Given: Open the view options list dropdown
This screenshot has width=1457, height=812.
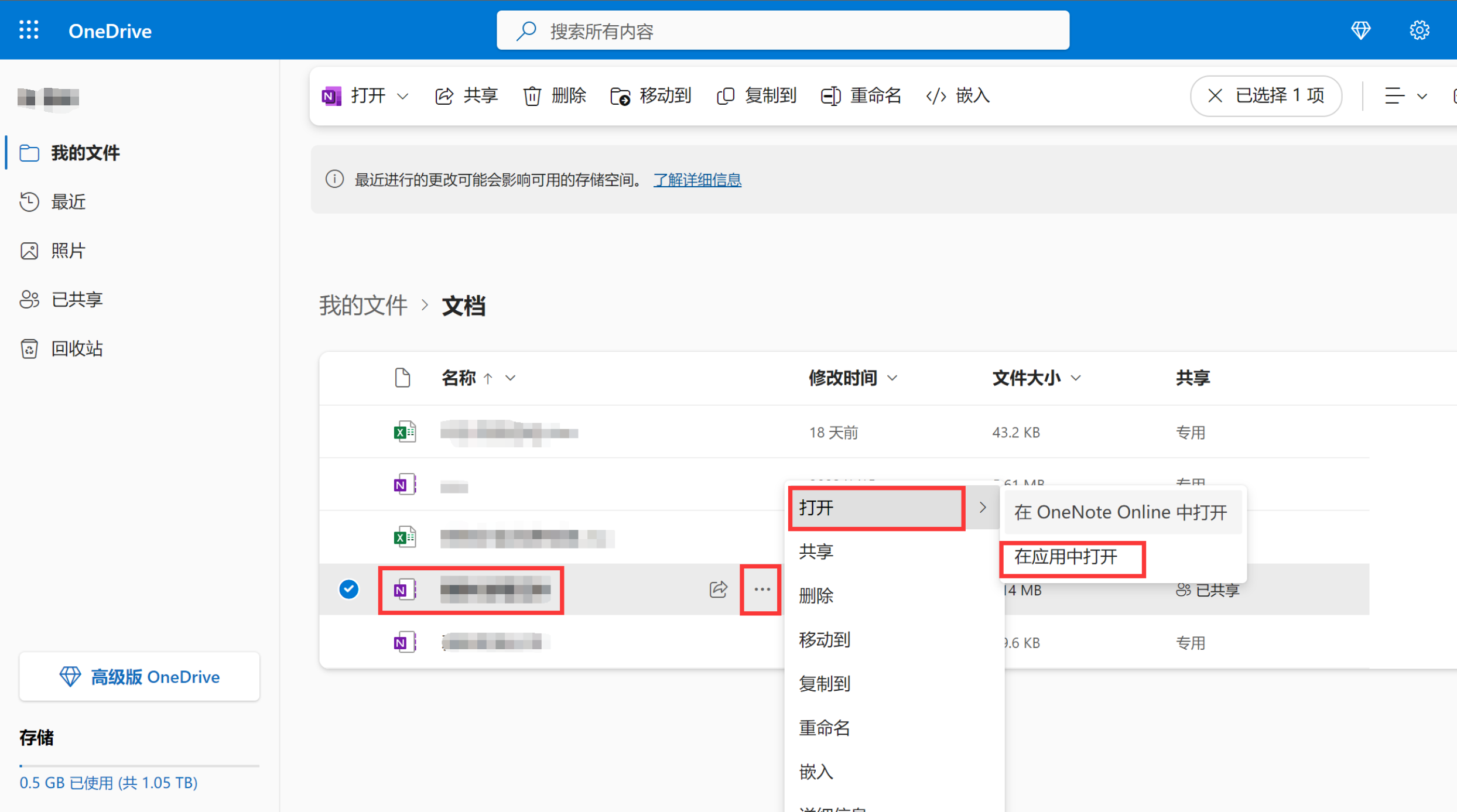Looking at the screenshot, I should tap(1405, 95).
